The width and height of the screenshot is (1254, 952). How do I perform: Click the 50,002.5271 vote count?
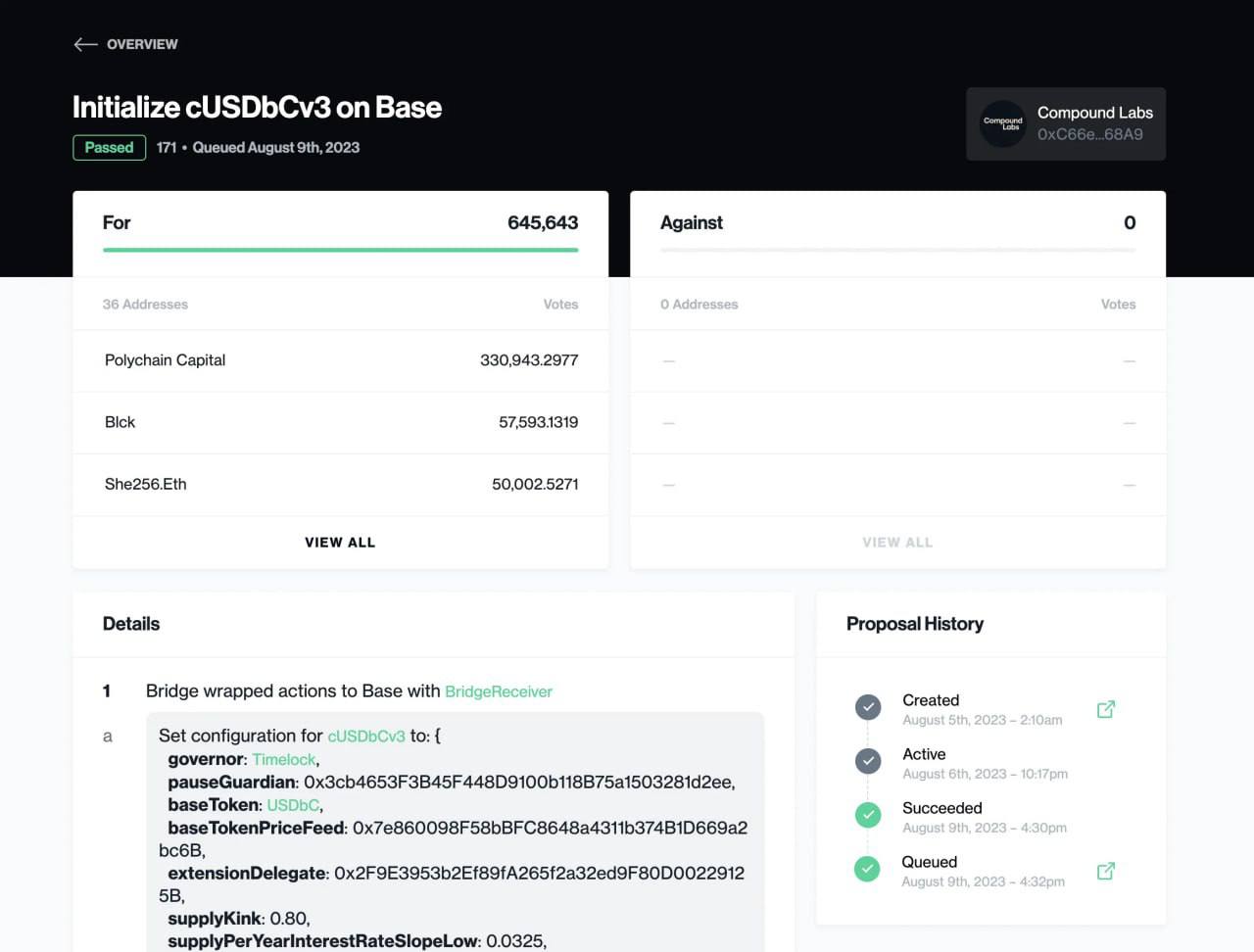(535, 484)
